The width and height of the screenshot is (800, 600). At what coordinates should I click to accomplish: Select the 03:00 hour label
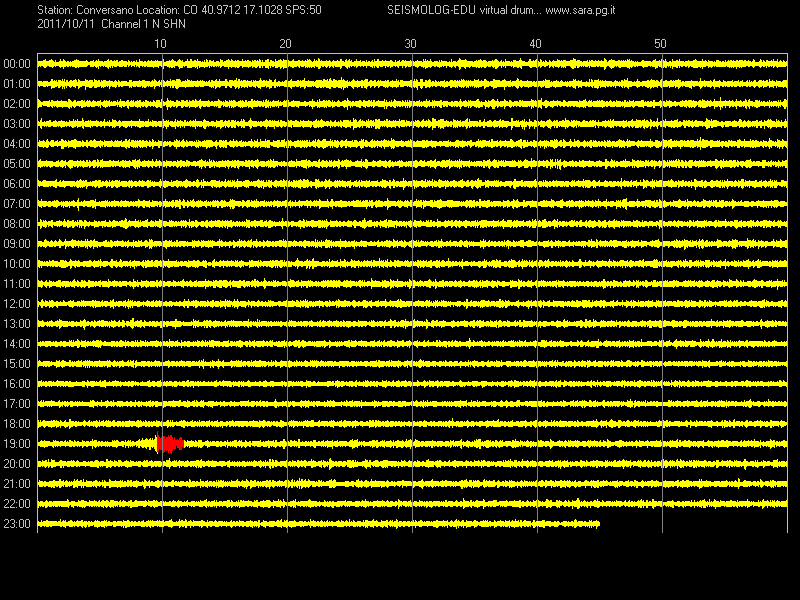[17, 124]
